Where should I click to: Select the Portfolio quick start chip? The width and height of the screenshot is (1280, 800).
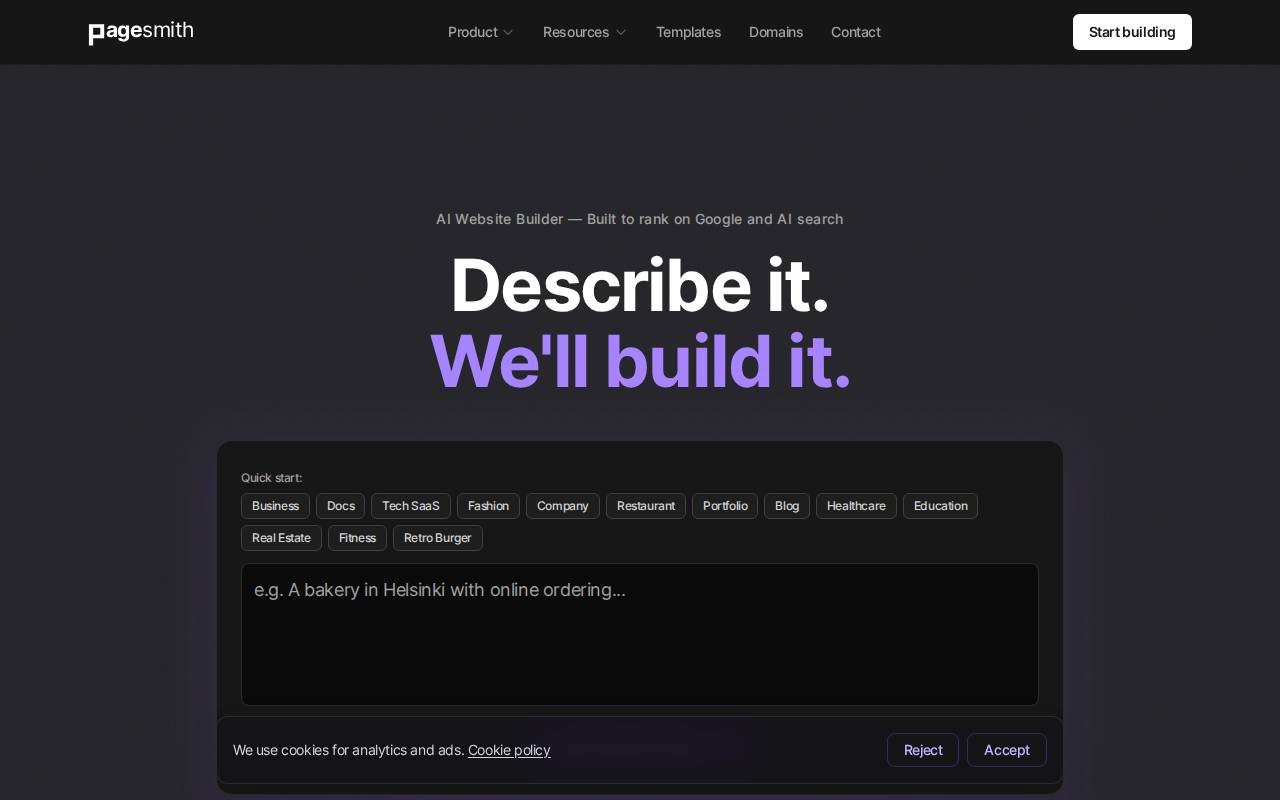pos(725,506)
